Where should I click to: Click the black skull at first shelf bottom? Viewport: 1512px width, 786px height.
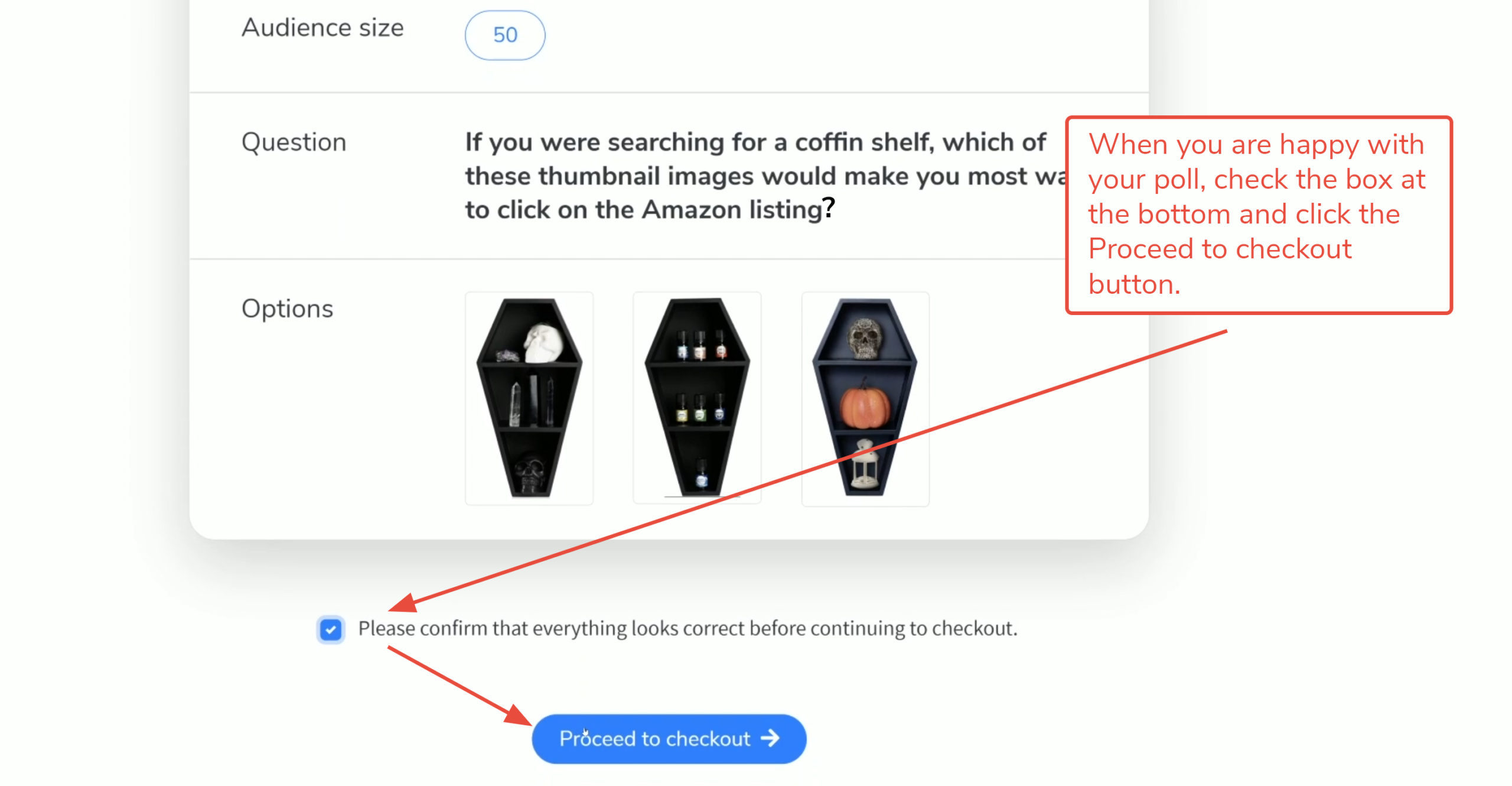coord(529,473)
